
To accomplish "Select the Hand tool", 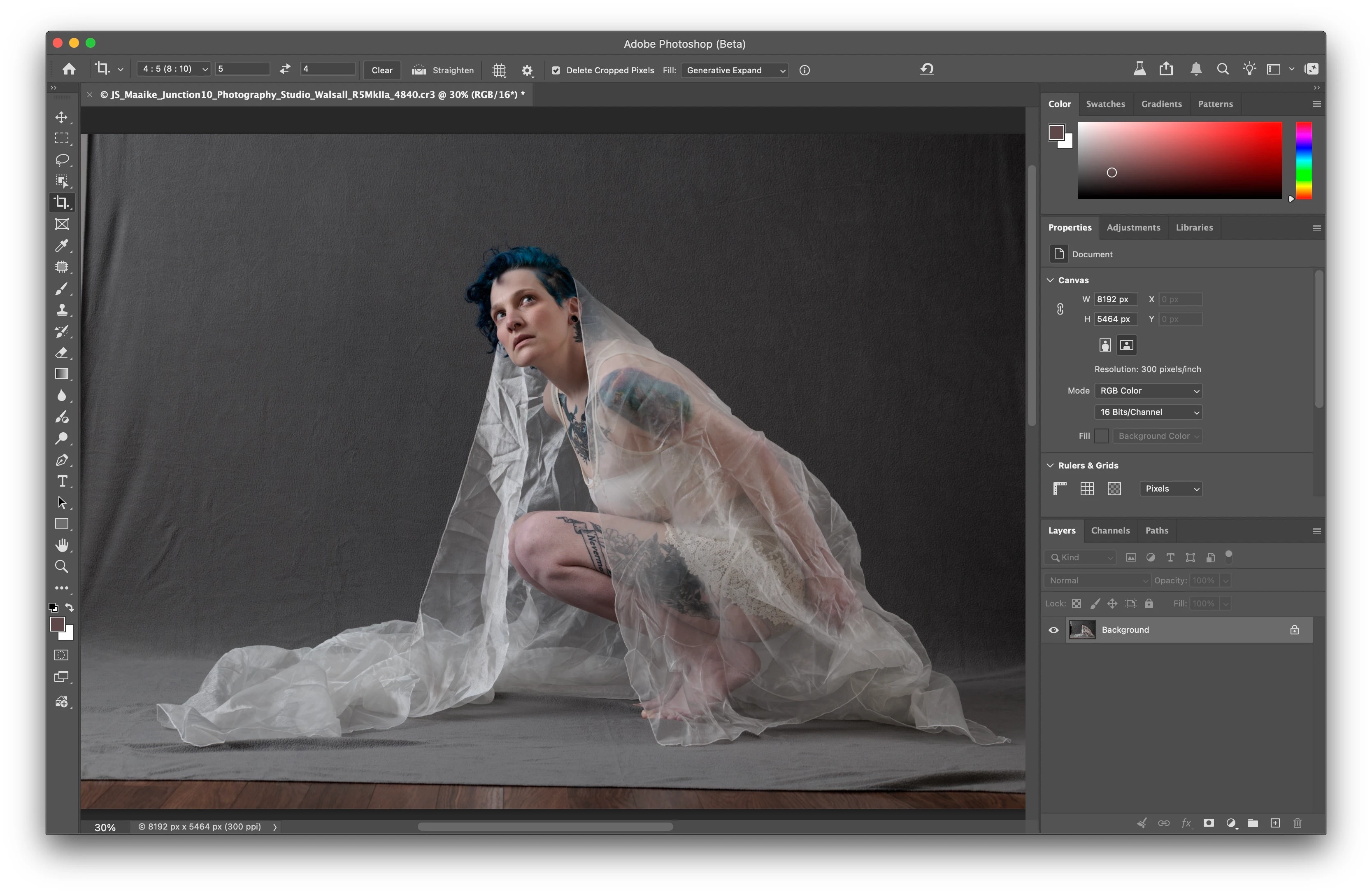I will click(x=62, y=545).
